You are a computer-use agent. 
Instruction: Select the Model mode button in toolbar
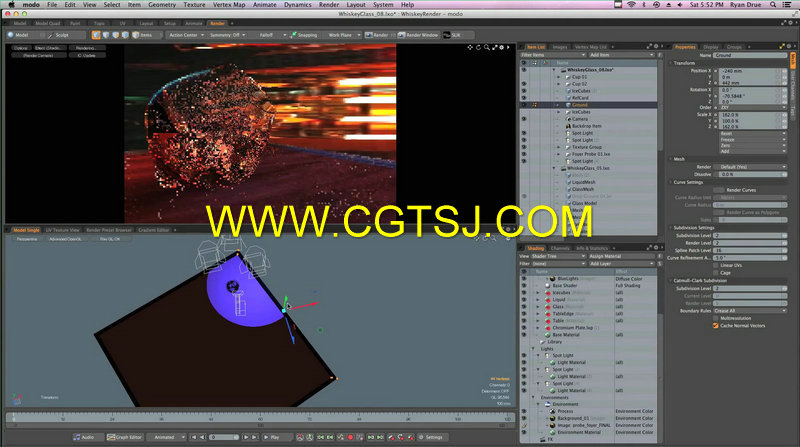[x=22, y=35]
